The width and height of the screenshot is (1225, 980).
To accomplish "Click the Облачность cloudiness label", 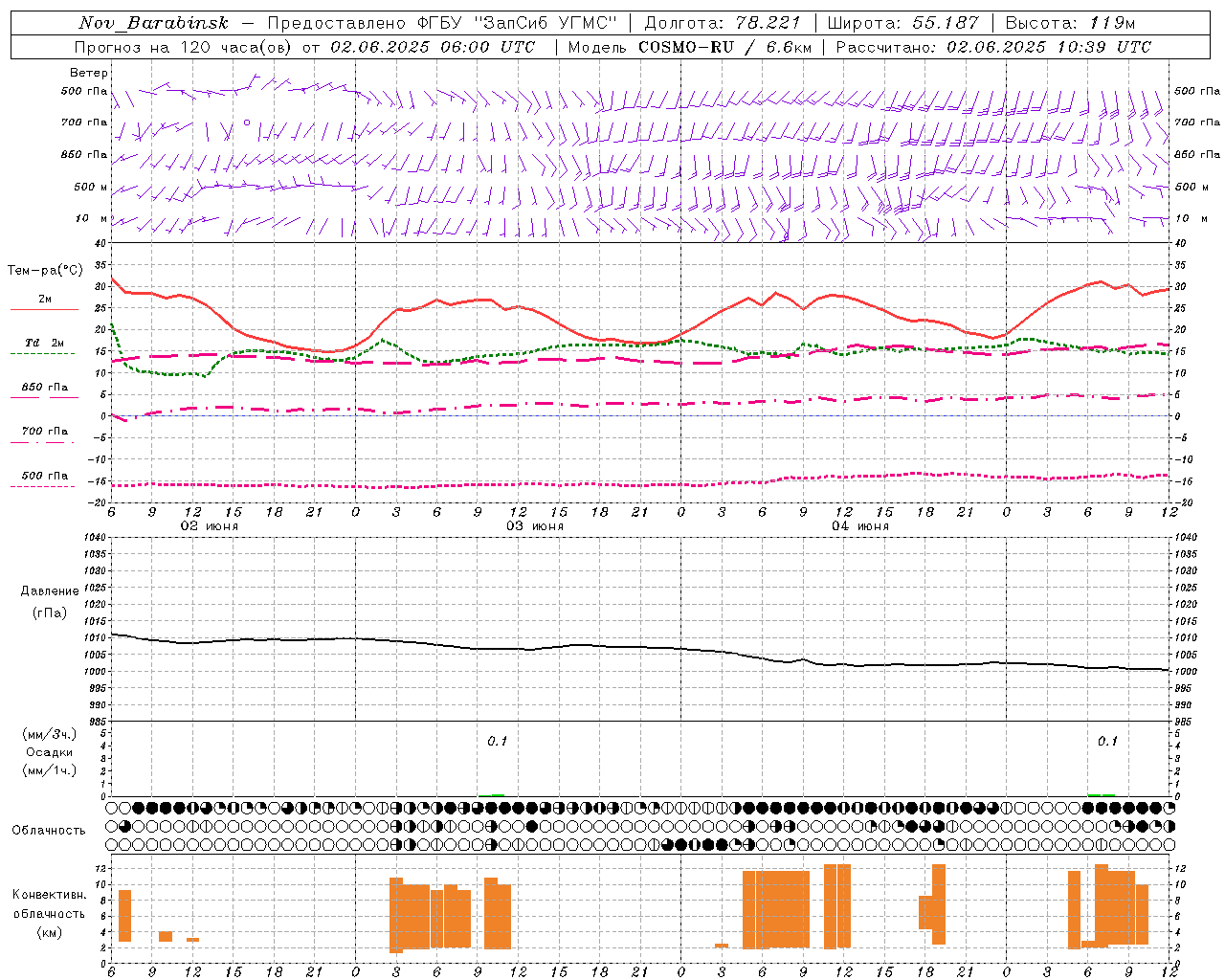I will [x=49, y=831].
